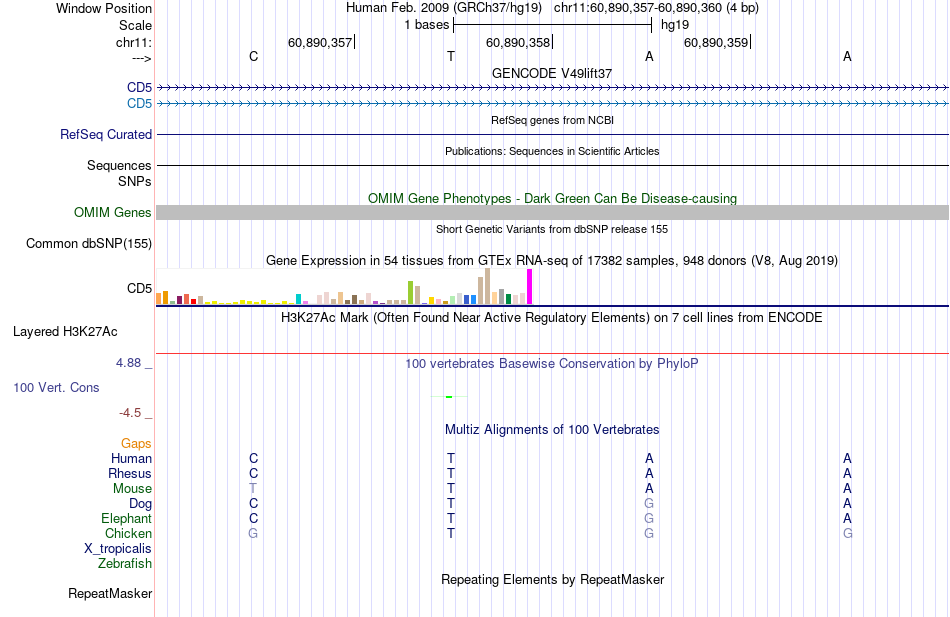Click the Scale label on the left
Screen dimensions: 950x617
click(x=136, y=25)
